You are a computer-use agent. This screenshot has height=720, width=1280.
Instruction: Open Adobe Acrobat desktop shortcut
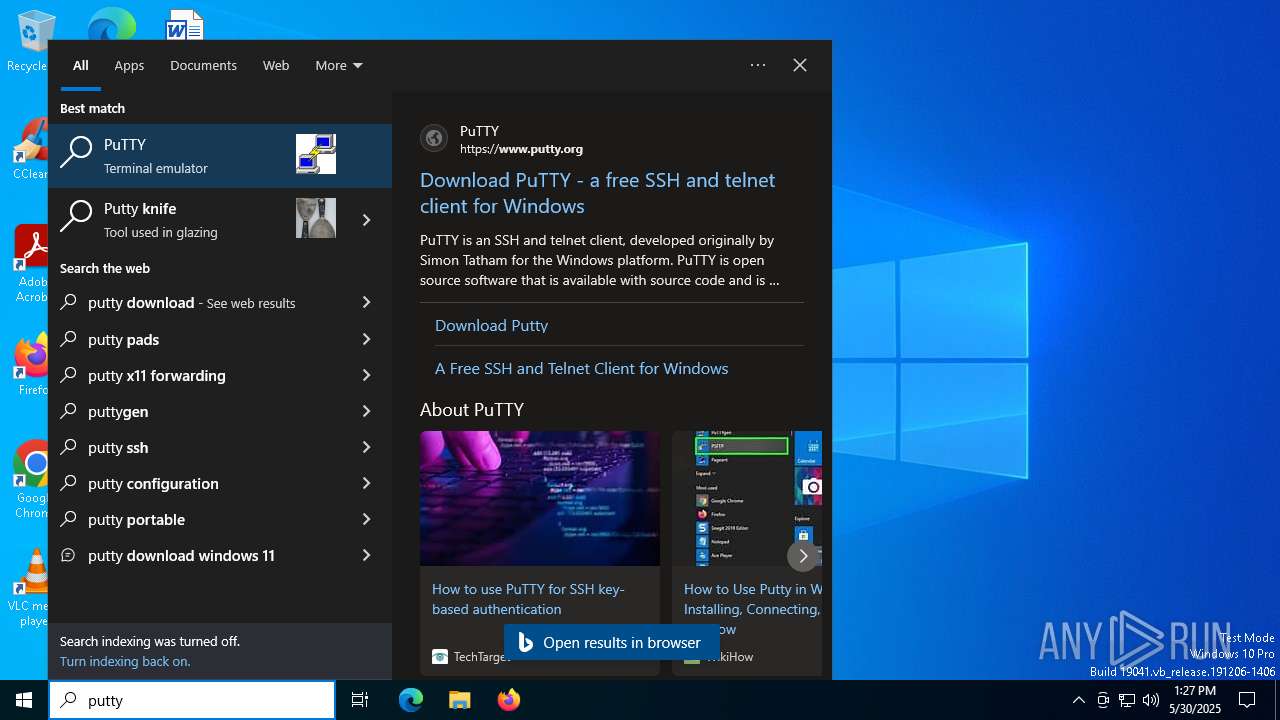coord(30,263)
